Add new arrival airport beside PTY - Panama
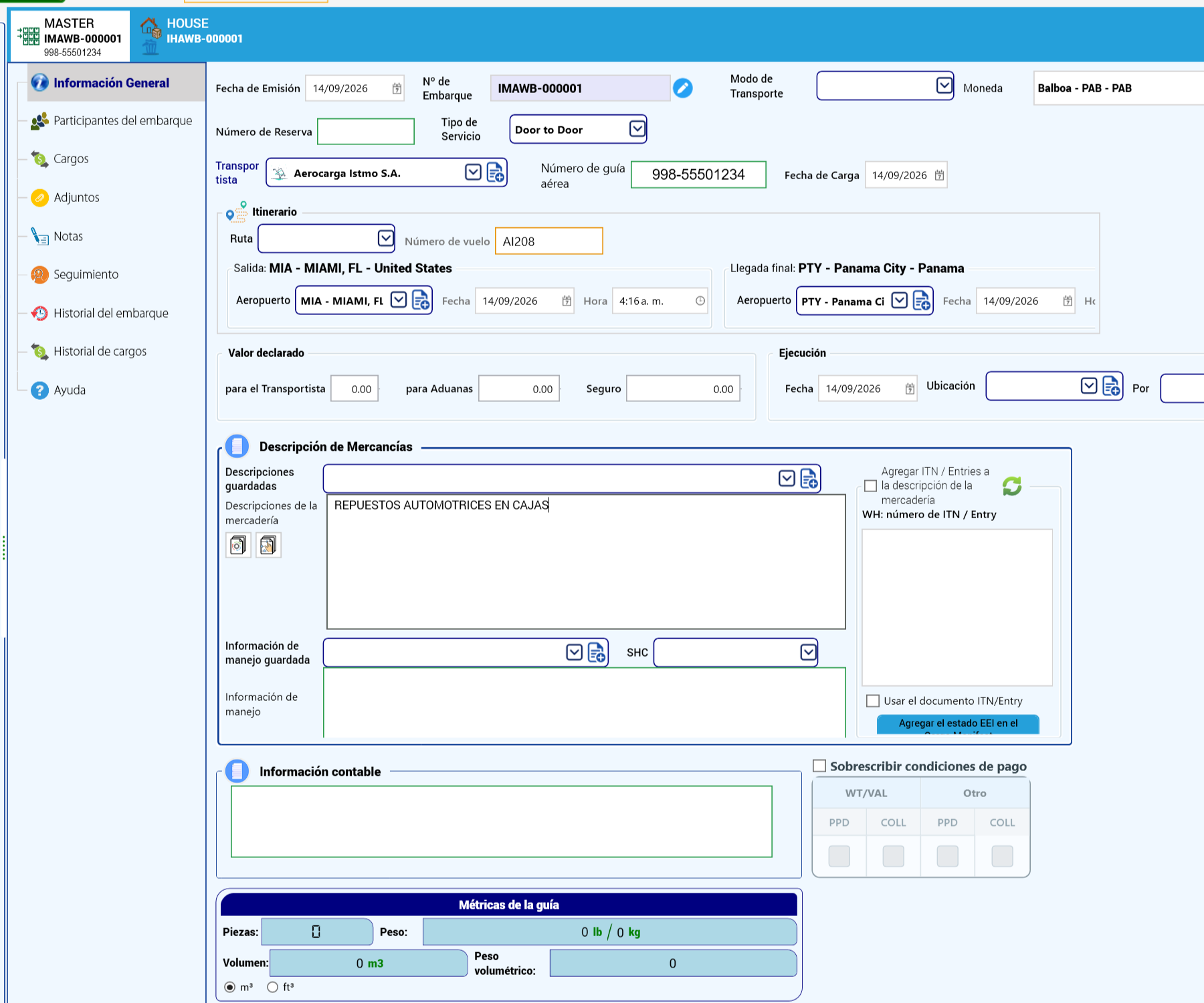The height and width of the screenshot is (1003, 1204). tap(922, 300)
